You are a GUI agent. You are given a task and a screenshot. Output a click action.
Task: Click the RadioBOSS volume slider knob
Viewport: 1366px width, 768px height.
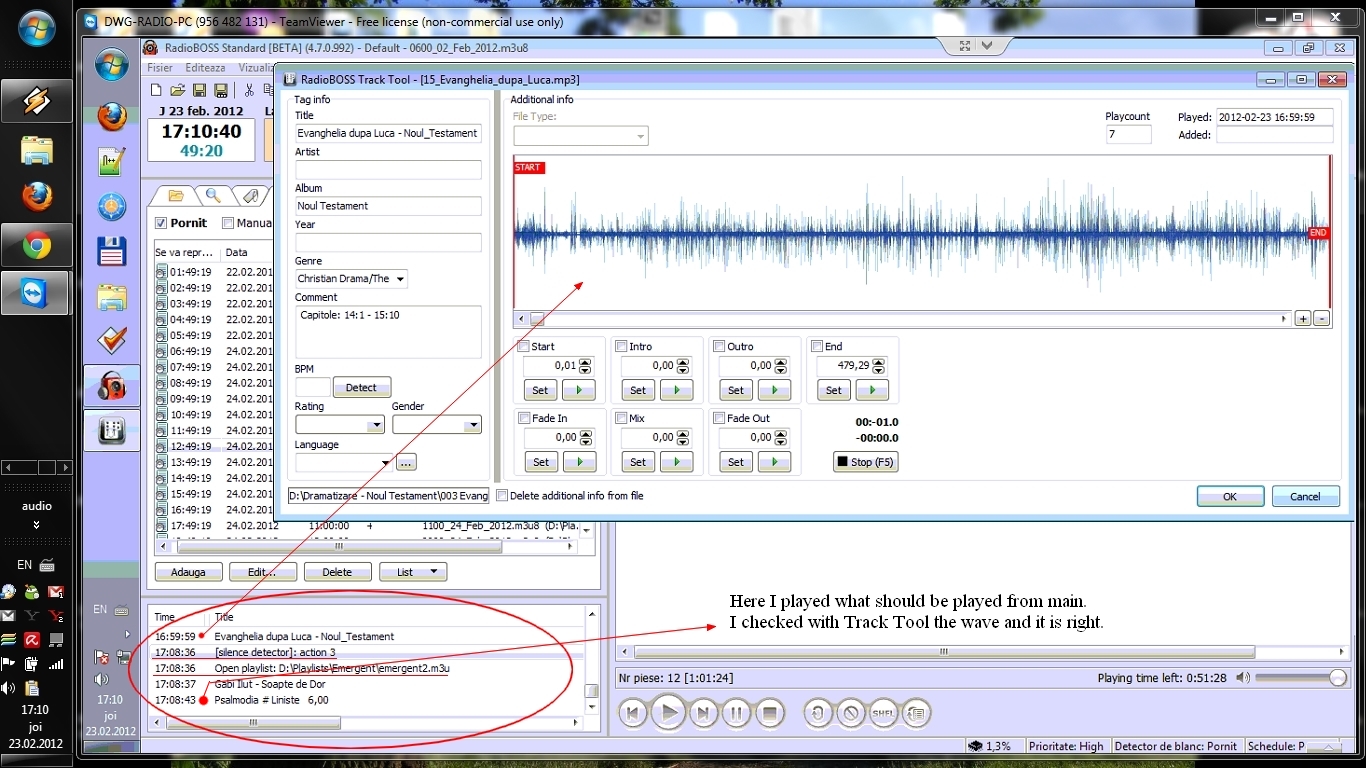pyautogui.click(x=1338, y=678)
